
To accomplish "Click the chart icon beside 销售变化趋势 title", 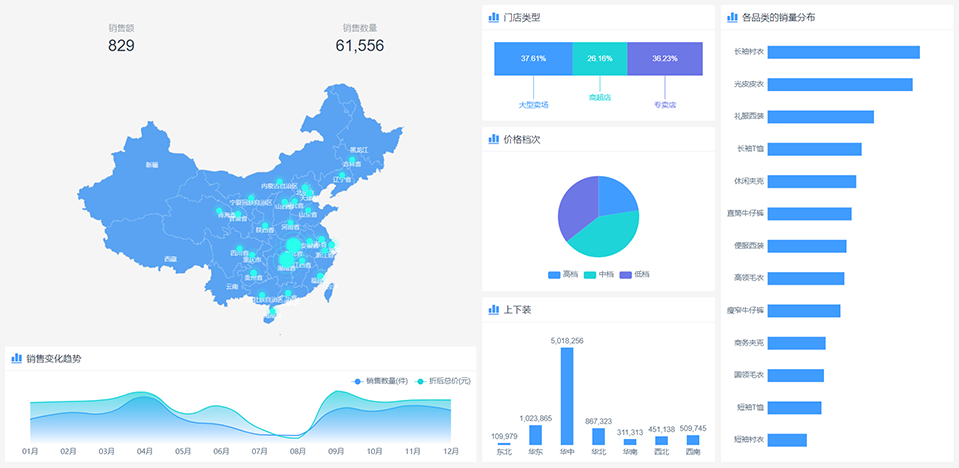I will coord(16,358).
